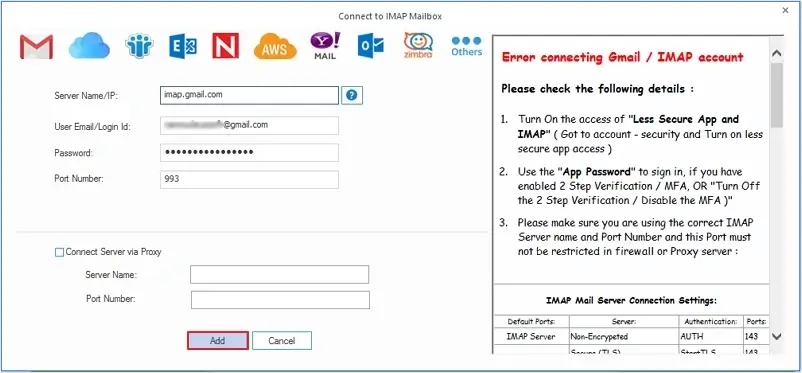Click the User Email/Login Id field
The image size is (802, 373).
pyautogui.click(x=249, y=125)
